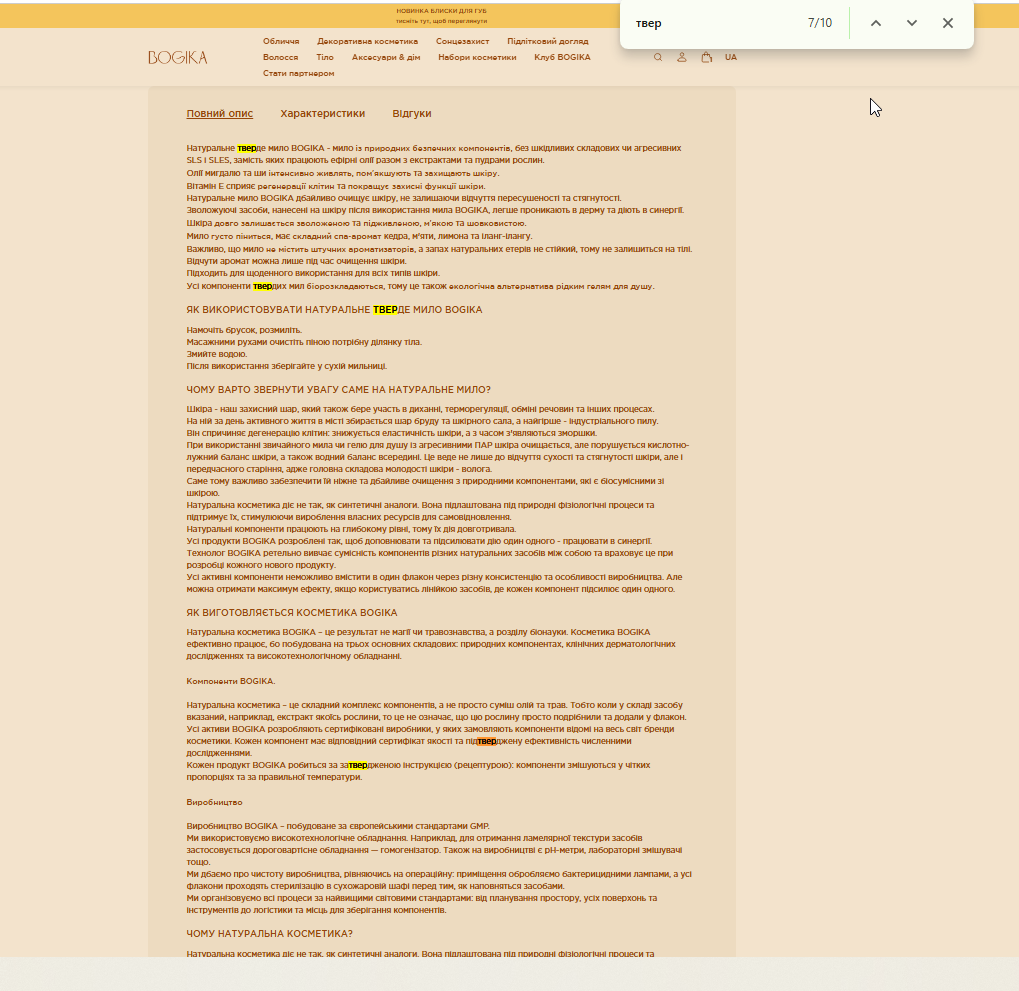
Task: Click the line Змийте водою.
Action: [216, 354]
